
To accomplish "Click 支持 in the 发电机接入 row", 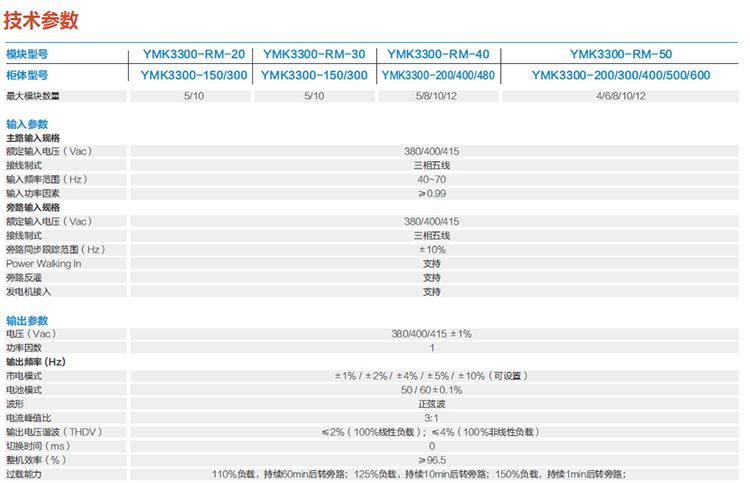I will (x=431, y=292).
